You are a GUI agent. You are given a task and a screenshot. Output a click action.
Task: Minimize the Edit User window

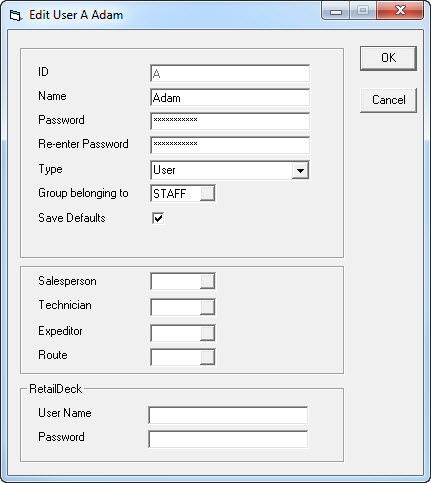(x=336, y=11)
